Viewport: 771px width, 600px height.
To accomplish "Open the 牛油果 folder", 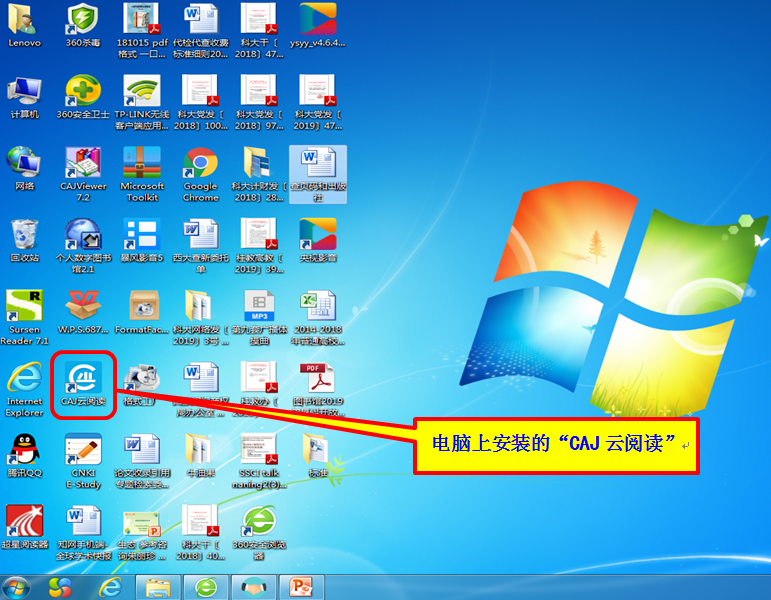I will coord(201,456).
